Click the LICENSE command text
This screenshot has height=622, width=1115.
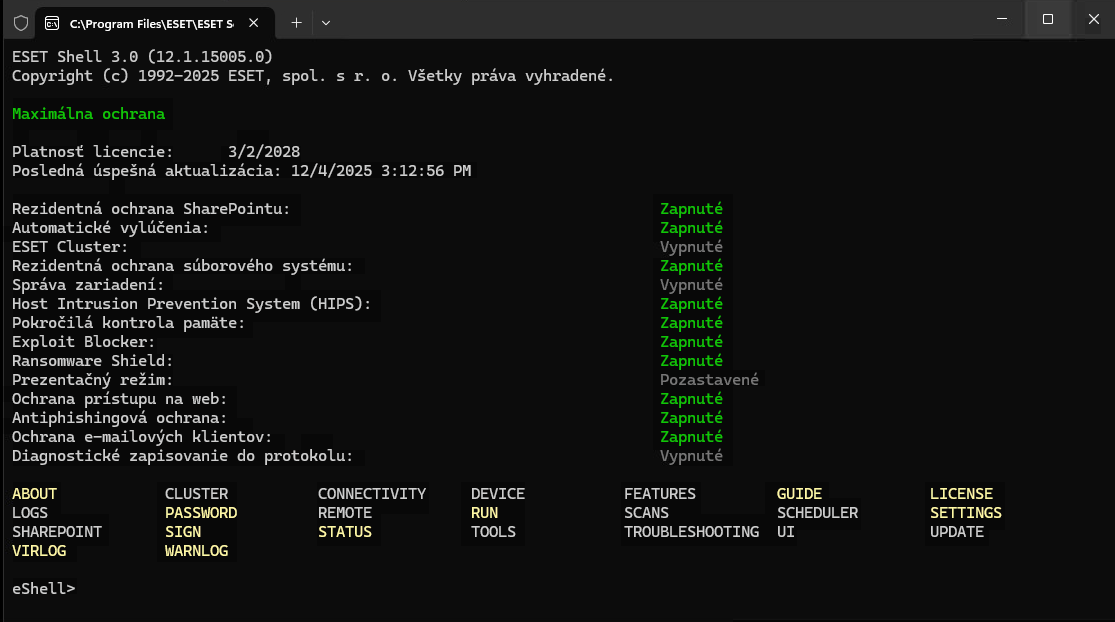[961, 494]
